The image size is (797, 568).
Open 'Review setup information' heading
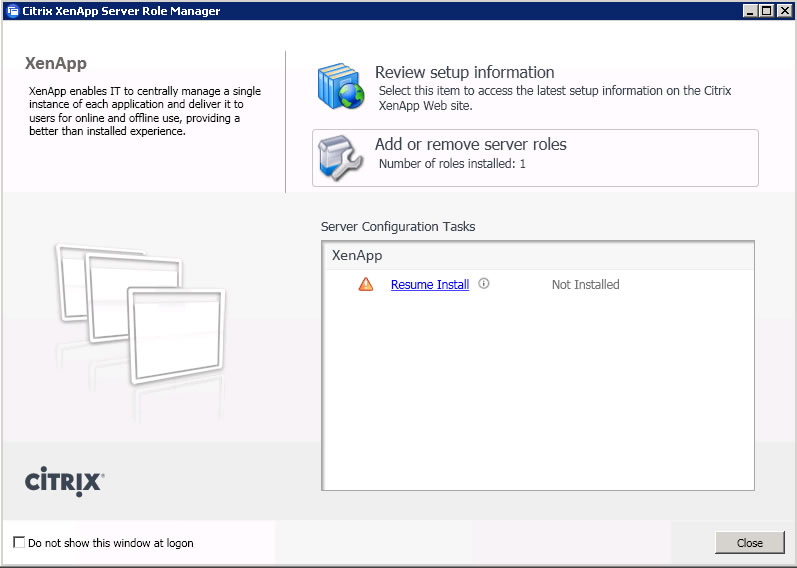click(x=464, y=72)
